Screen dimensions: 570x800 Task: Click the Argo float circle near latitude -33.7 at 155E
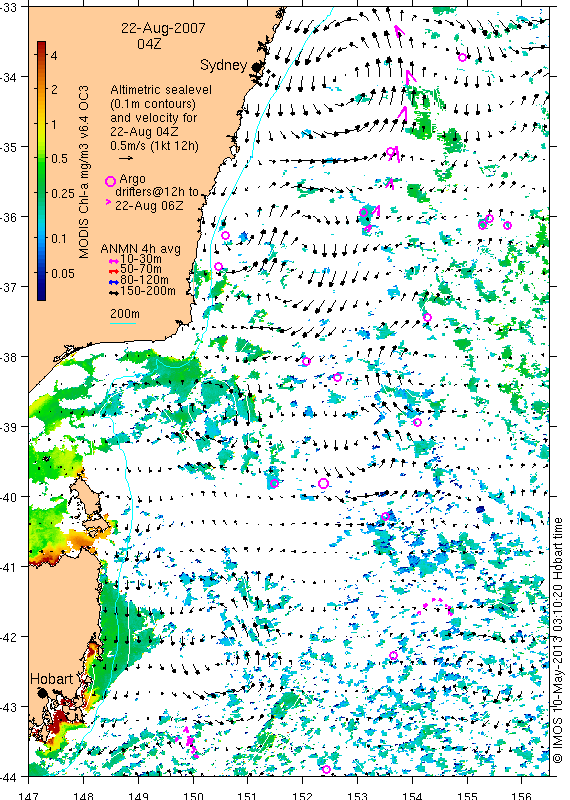pyautogui.click(x=462, y=57)
